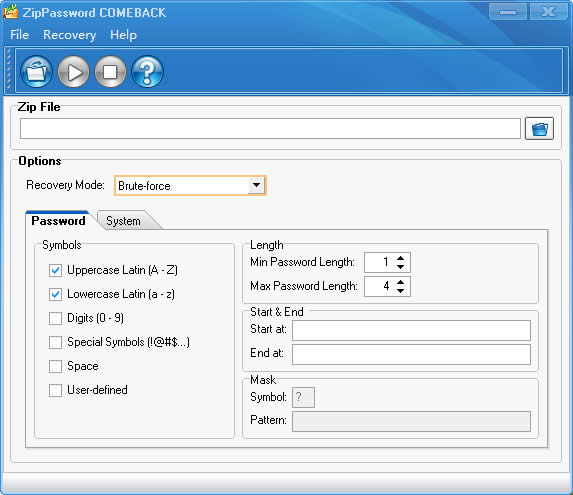Increase Max Password Length with up arrow
Image resolution: width=573 pixels, height=495 pixels.
tap(401, 282)
